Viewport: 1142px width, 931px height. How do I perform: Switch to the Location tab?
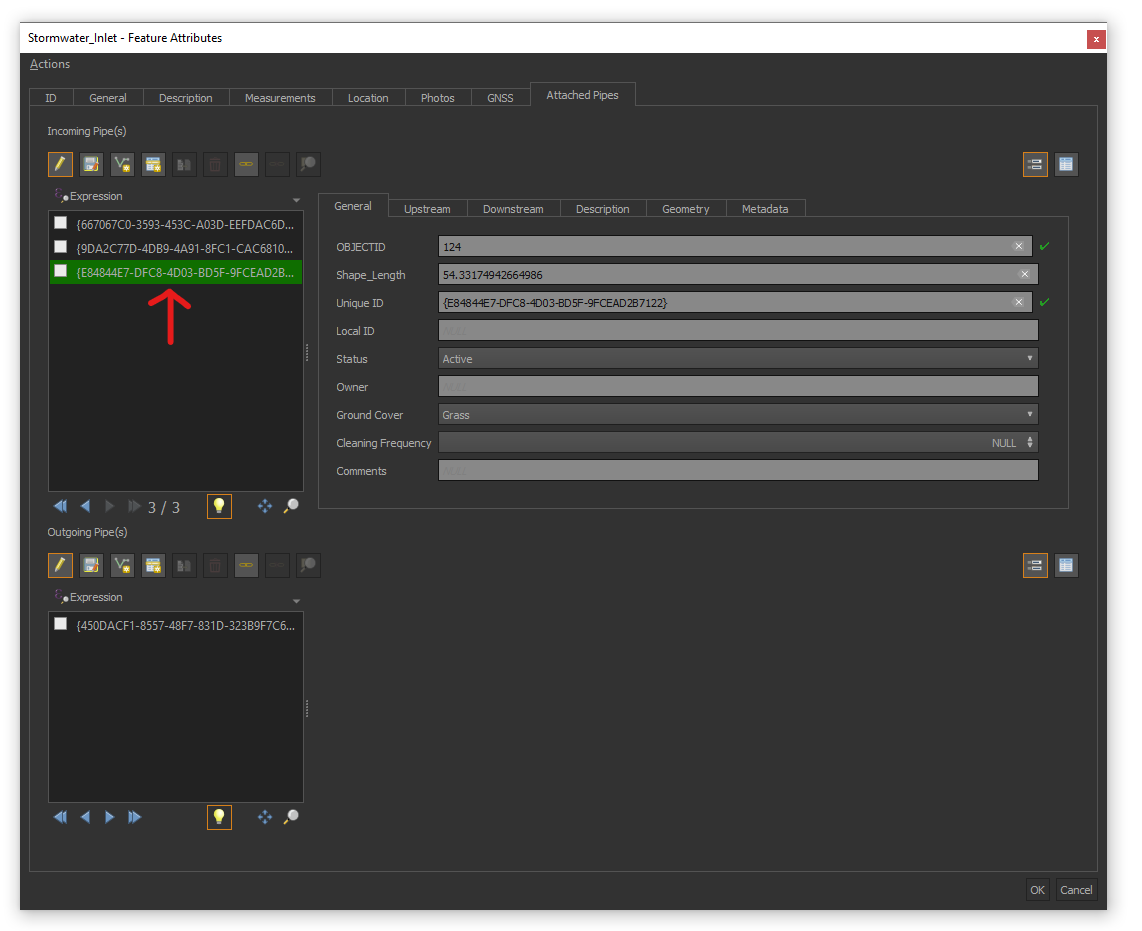pyautogui.click(x=368, y=98)
